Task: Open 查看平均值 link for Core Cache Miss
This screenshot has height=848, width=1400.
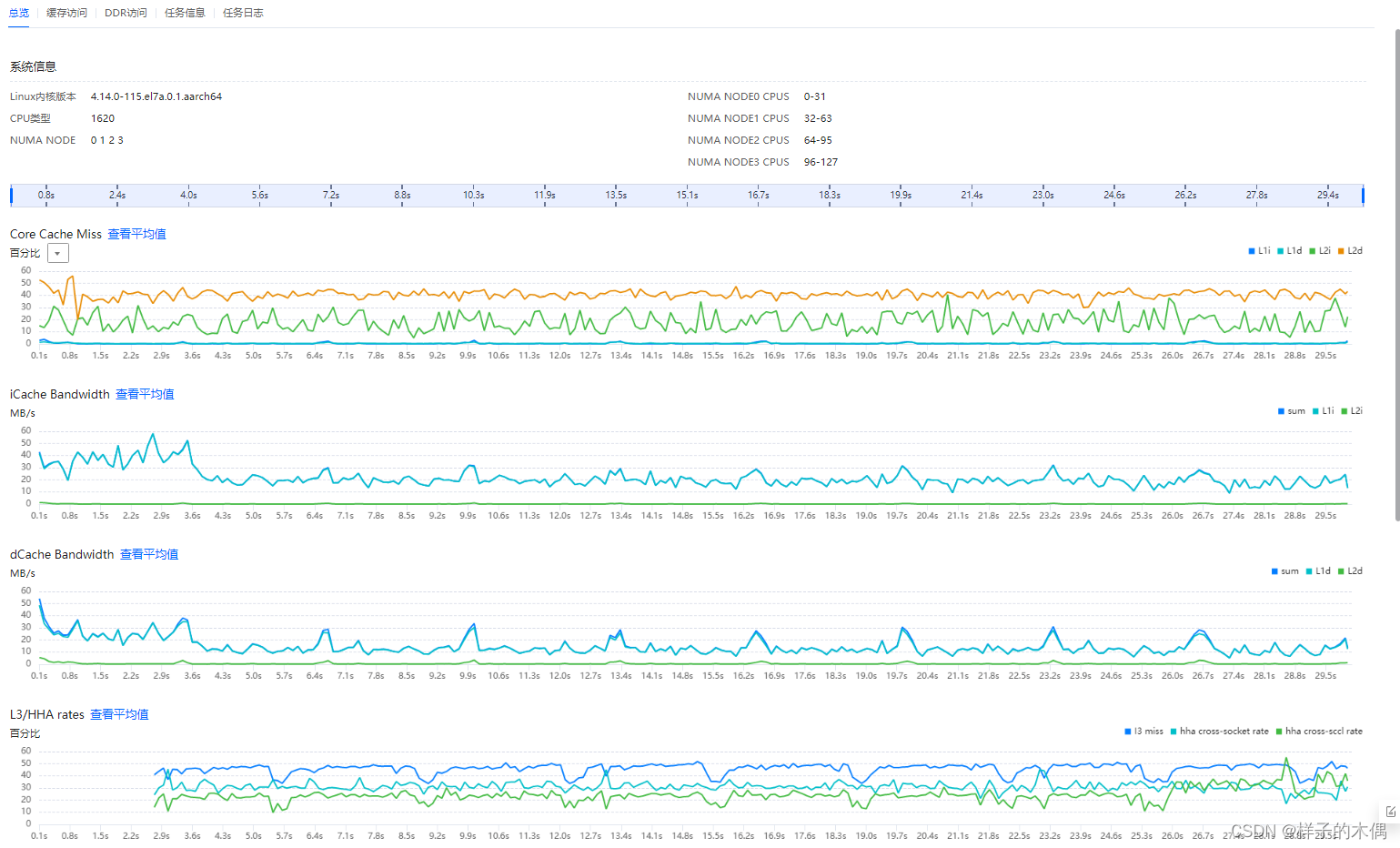Action: click(136, 234)
